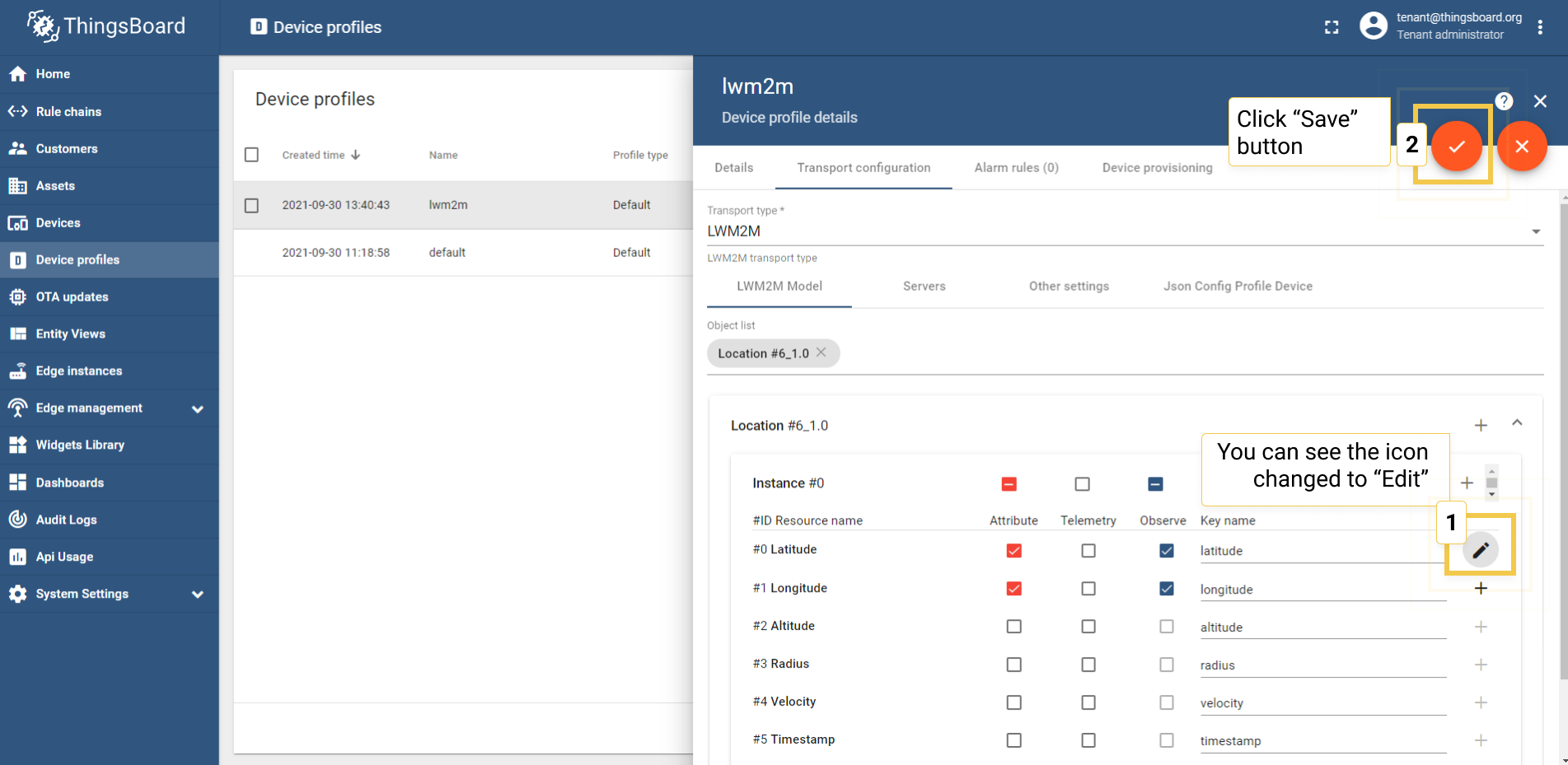This screenshot has height=765, width=1568.
Task: Select the LWM2M Model tab
Action: pos(779,286)
